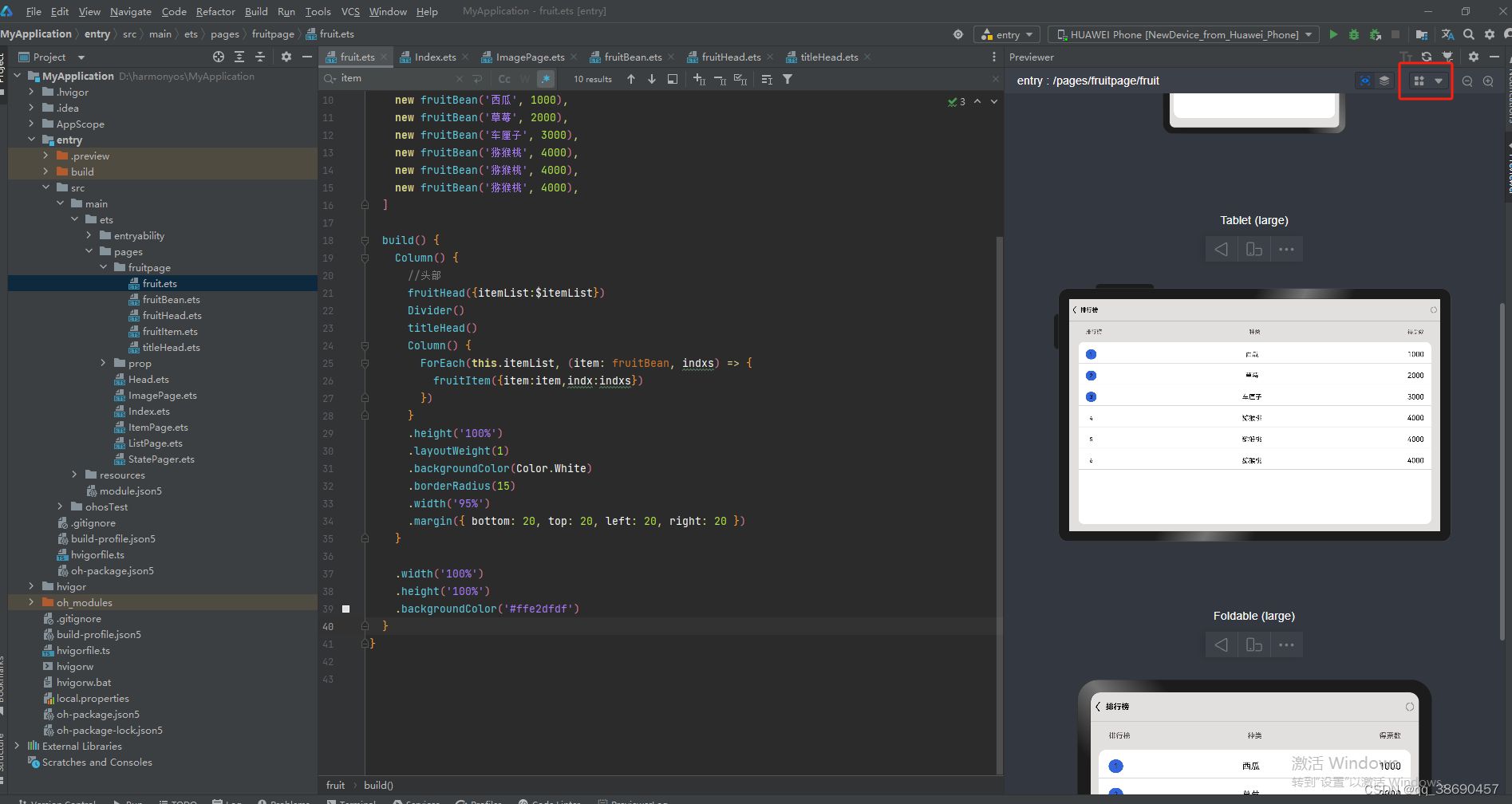Viewport: 1512px width, 804px height.
Task: Open the entry module run configuration dropdown
Action: tap(1006, 34)
